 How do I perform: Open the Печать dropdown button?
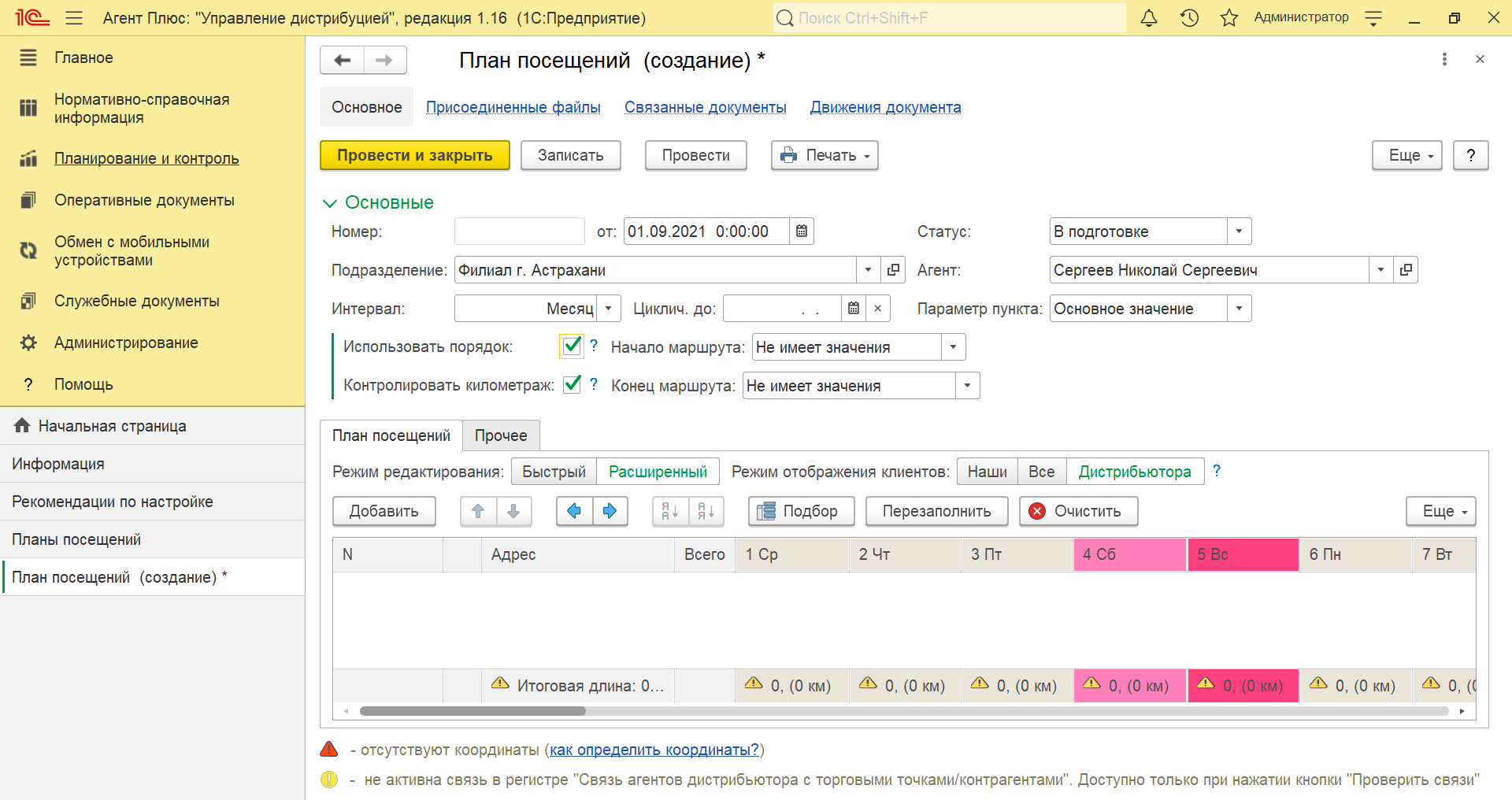tap(825, 155)
